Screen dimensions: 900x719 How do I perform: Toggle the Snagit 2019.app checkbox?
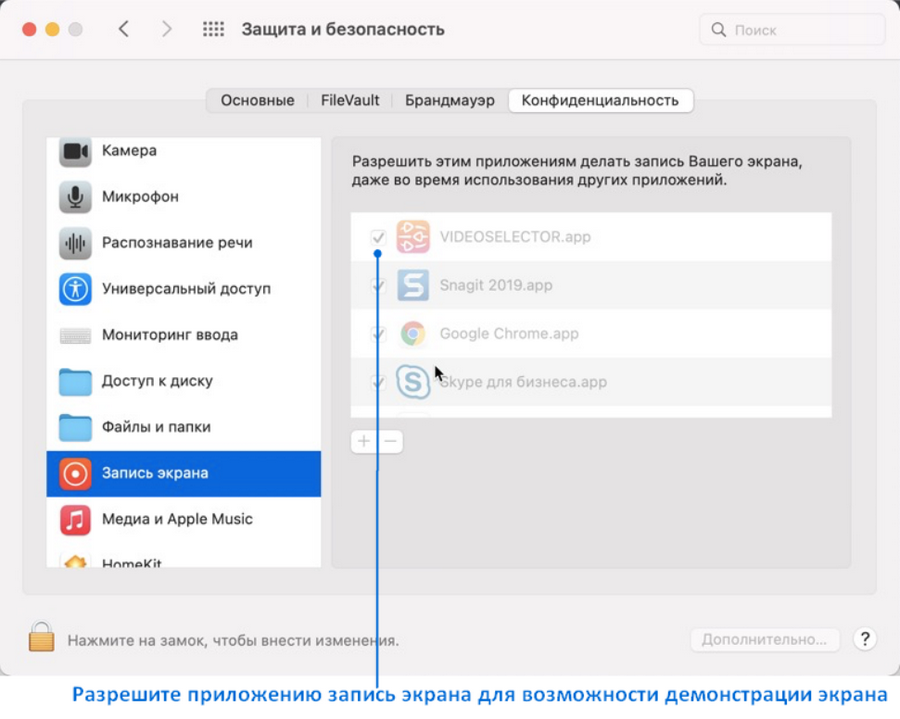pos(378,285)
